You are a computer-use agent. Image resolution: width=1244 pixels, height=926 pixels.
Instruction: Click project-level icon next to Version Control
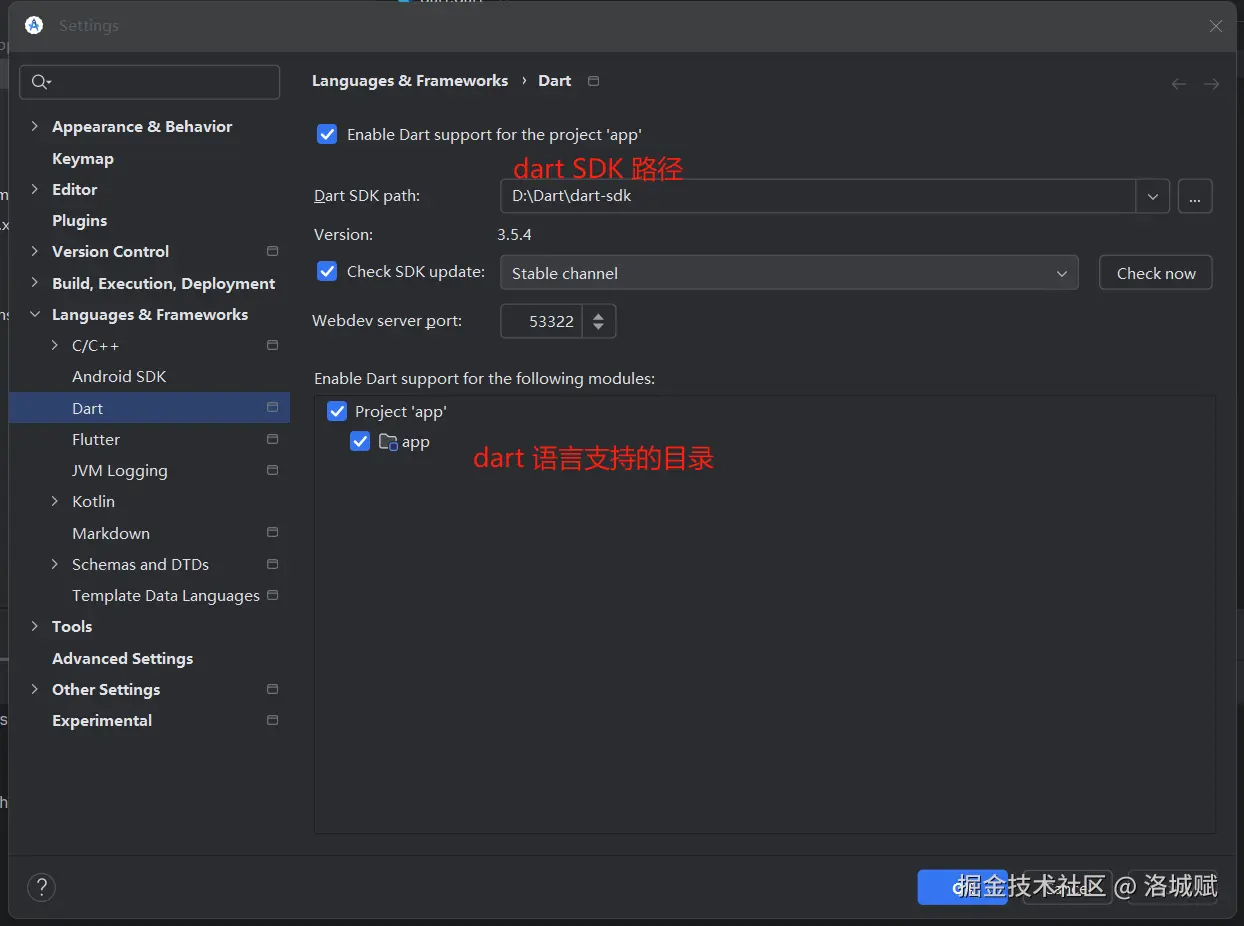coord(272,251)
